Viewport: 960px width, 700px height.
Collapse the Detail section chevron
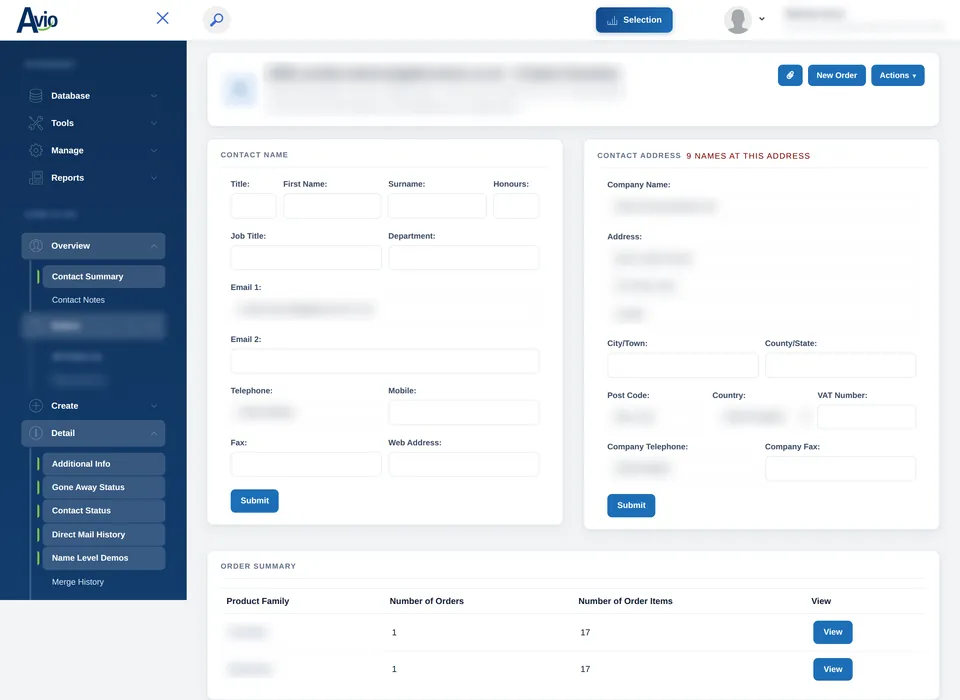(x=154, y=434)
